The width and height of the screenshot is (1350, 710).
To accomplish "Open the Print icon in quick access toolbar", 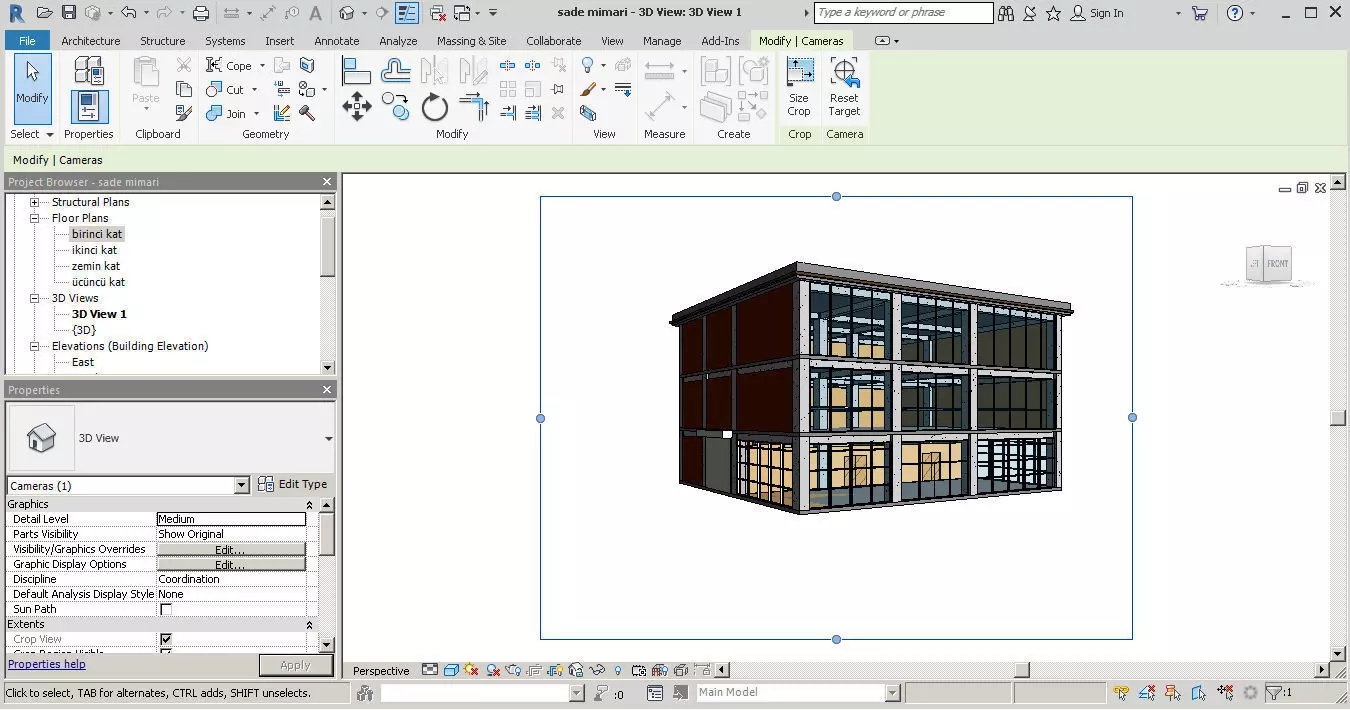I will click(201, 13).
